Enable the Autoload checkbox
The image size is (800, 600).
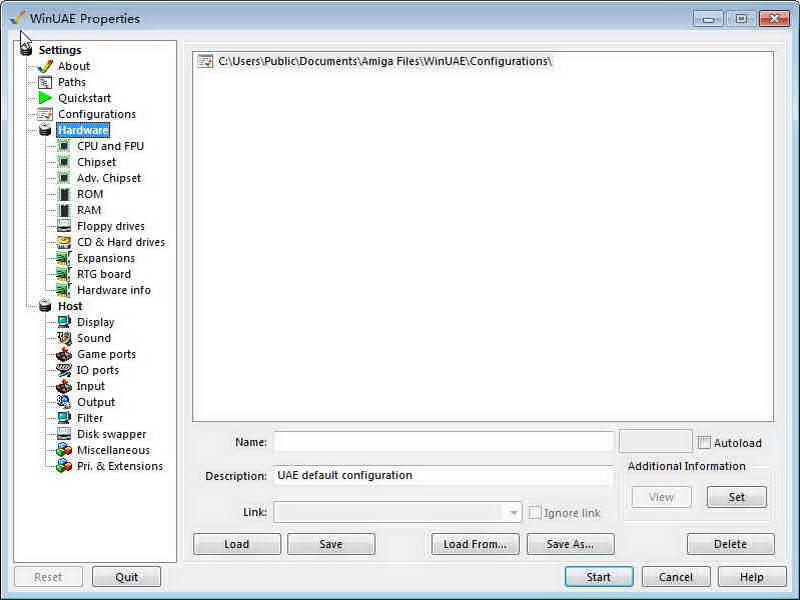tap(704, 442)
